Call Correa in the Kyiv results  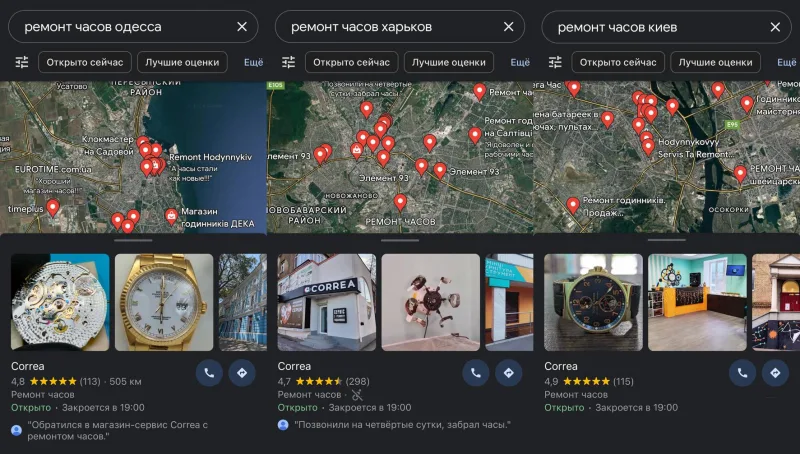tap(742, 373)
